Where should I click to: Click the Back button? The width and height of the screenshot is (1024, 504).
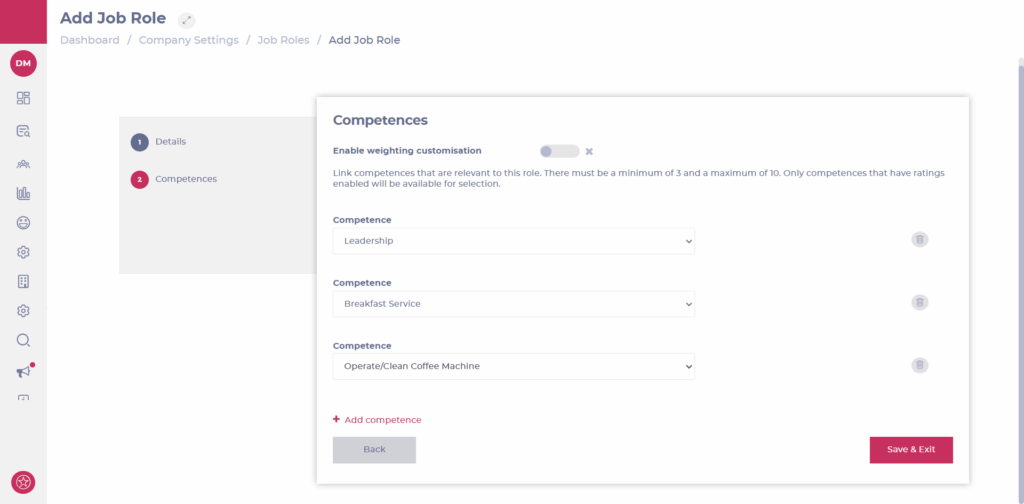click(x=374, y=450)
